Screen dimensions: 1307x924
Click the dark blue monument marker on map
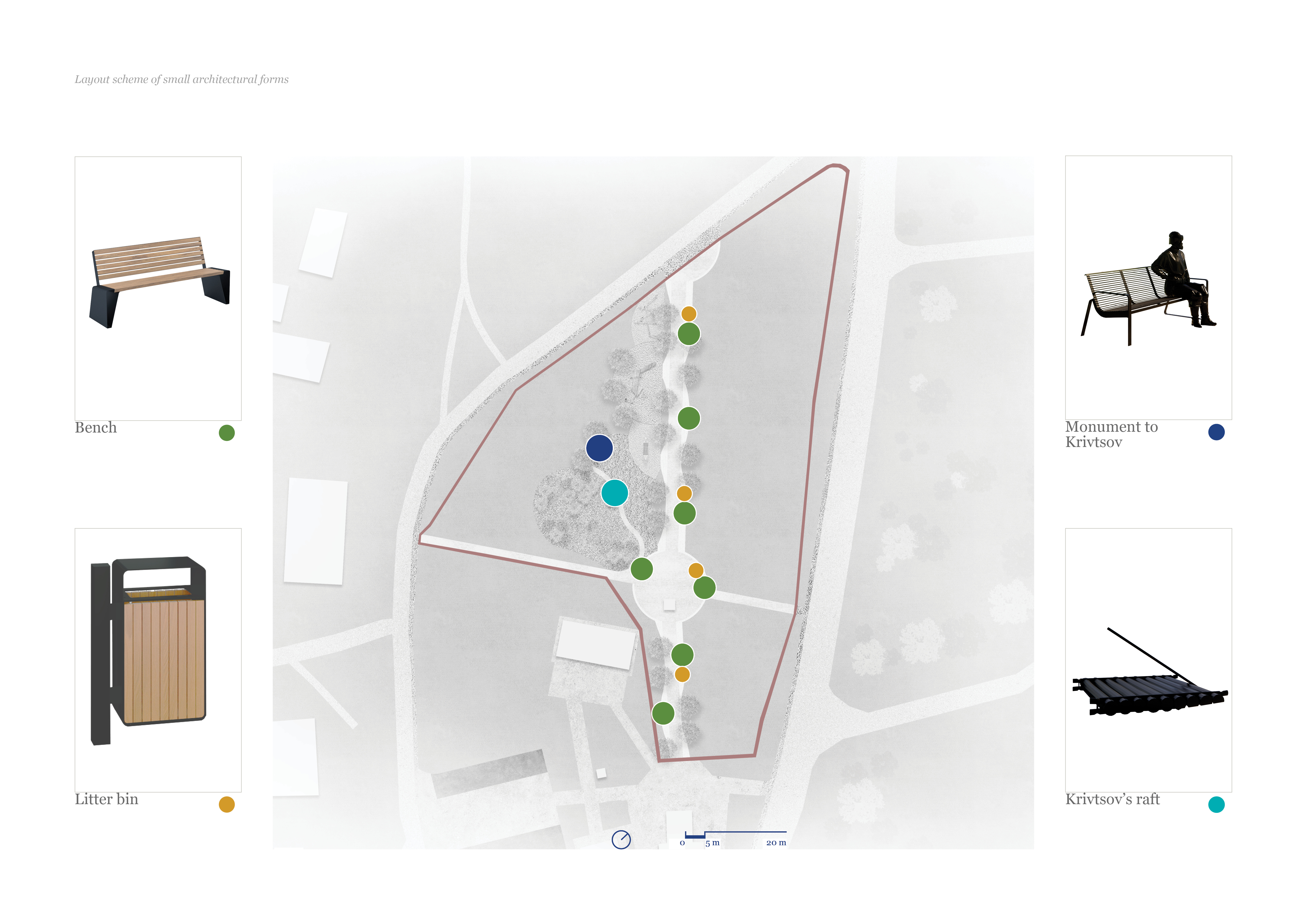(599, 448)
